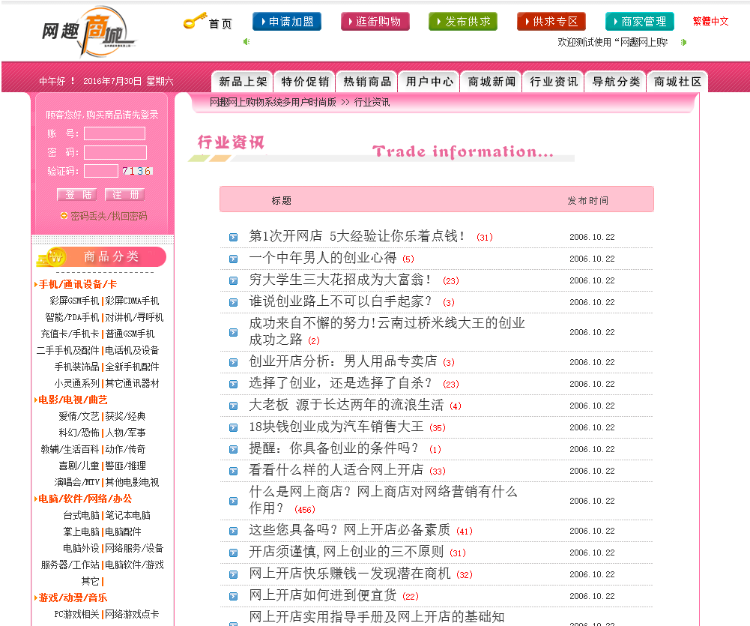Click the right green marquee arrow icon
This screenshot has width=750, height=626.
[684, 42]
